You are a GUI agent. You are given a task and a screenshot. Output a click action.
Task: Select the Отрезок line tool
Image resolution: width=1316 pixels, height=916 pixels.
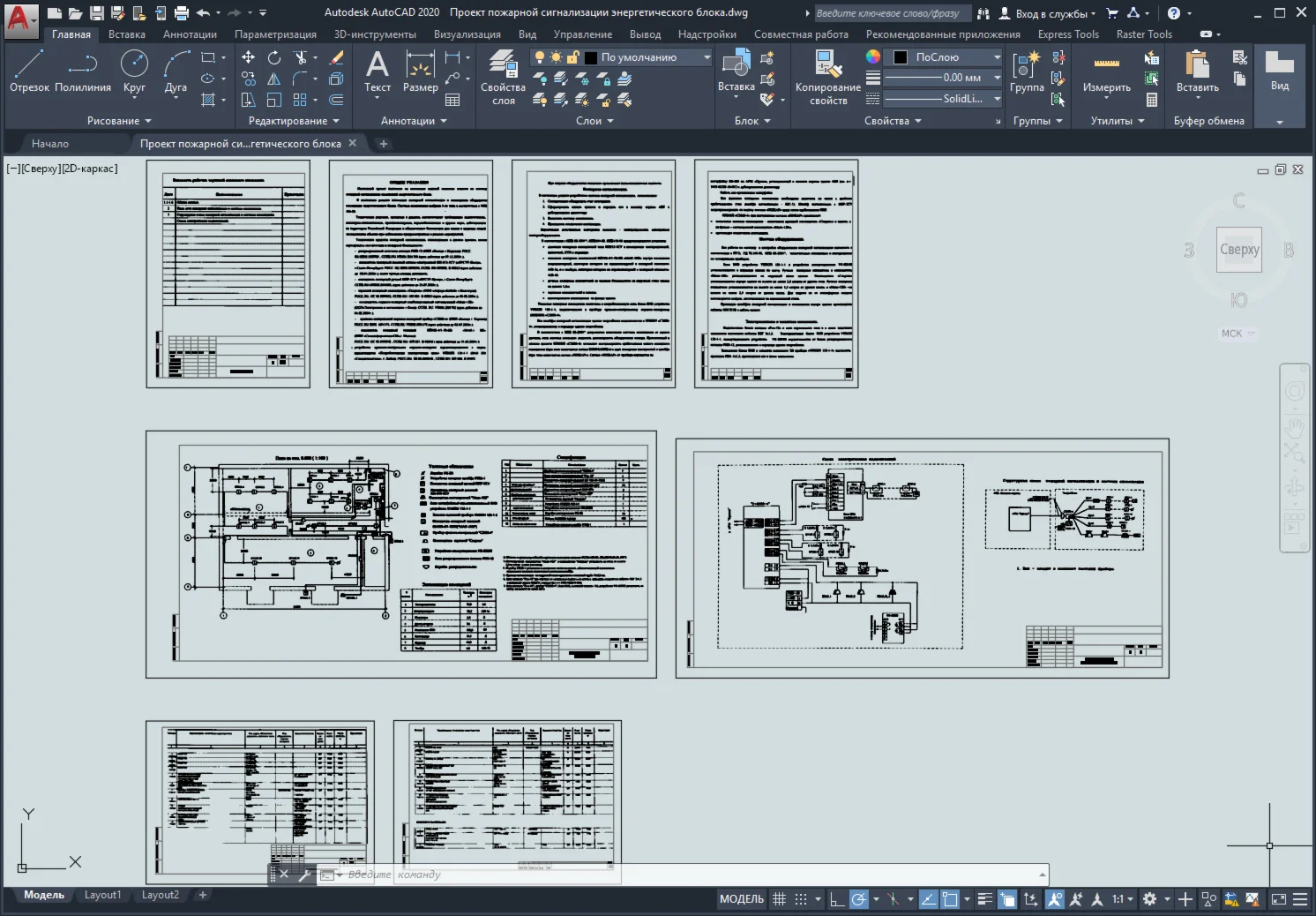[29, 71]
